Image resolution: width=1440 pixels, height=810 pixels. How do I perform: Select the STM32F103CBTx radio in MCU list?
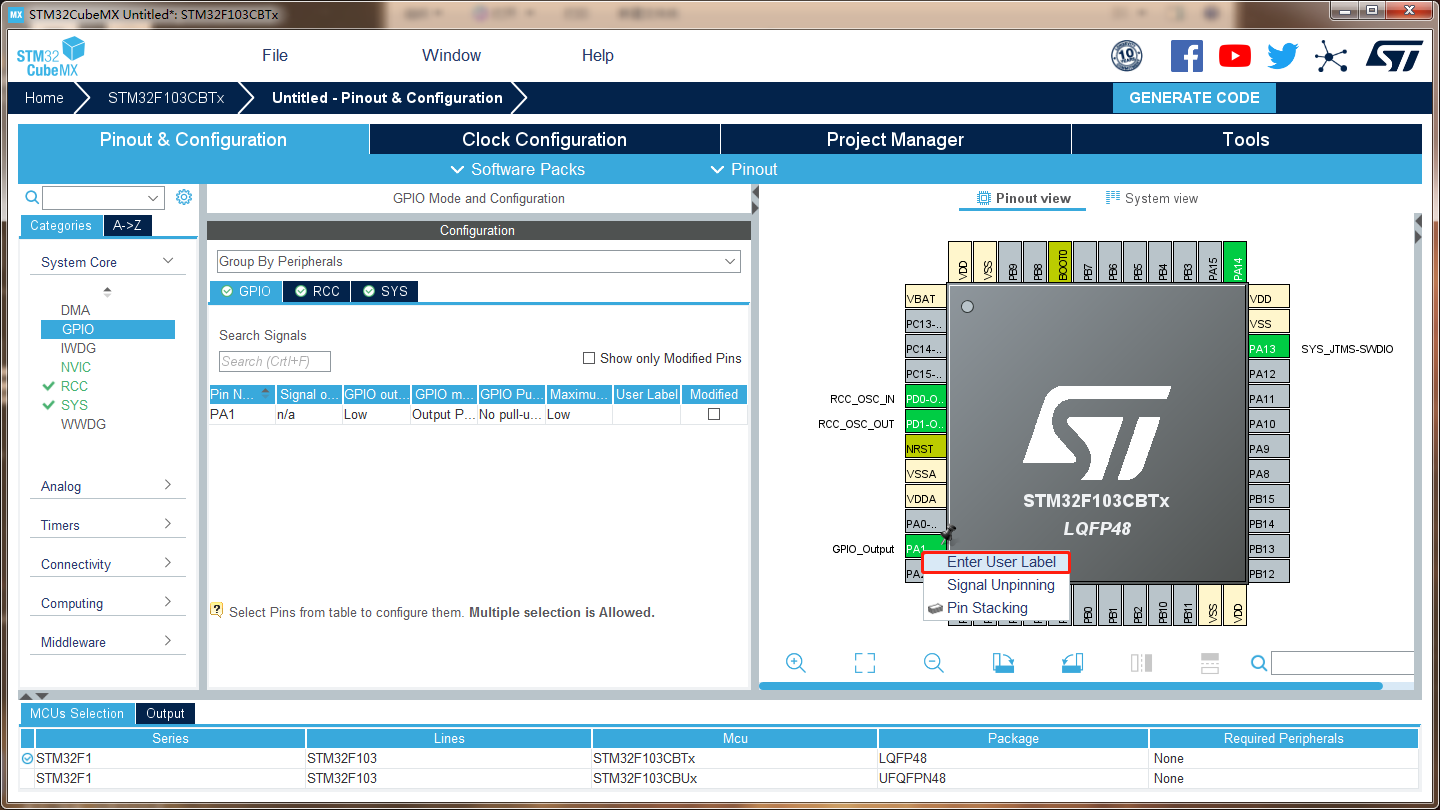pos(28,759)
